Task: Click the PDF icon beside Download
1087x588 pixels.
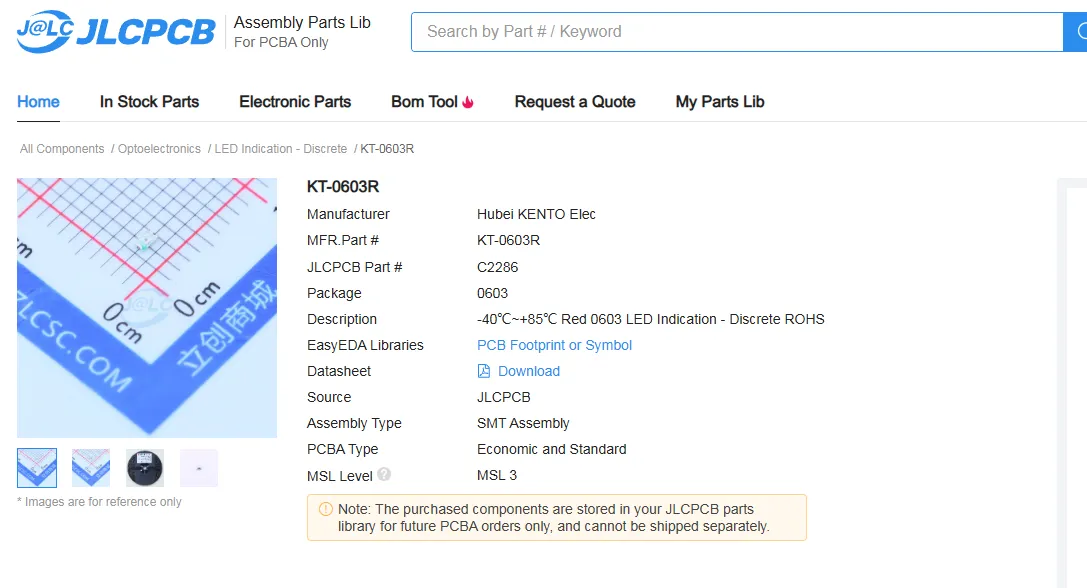Action: (x=484, y=371)
